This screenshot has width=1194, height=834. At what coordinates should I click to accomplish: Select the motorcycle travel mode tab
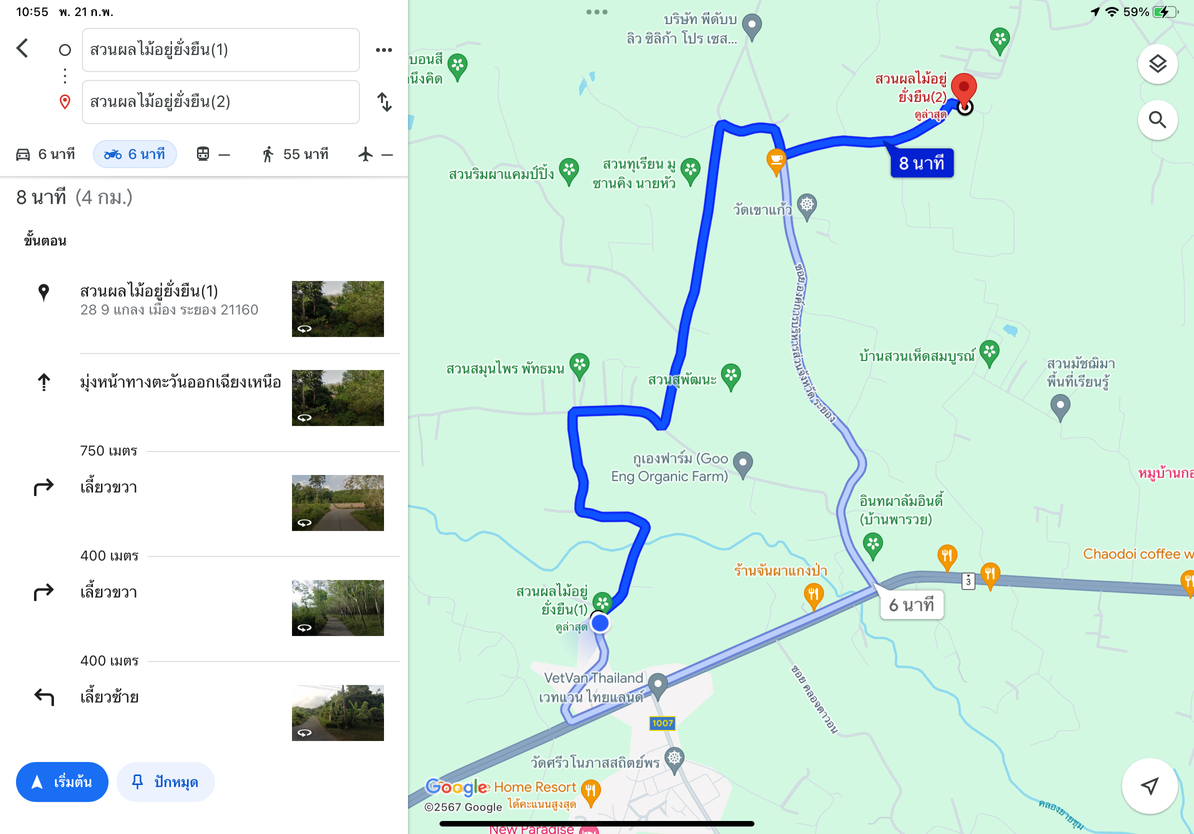tap(135, 154)
